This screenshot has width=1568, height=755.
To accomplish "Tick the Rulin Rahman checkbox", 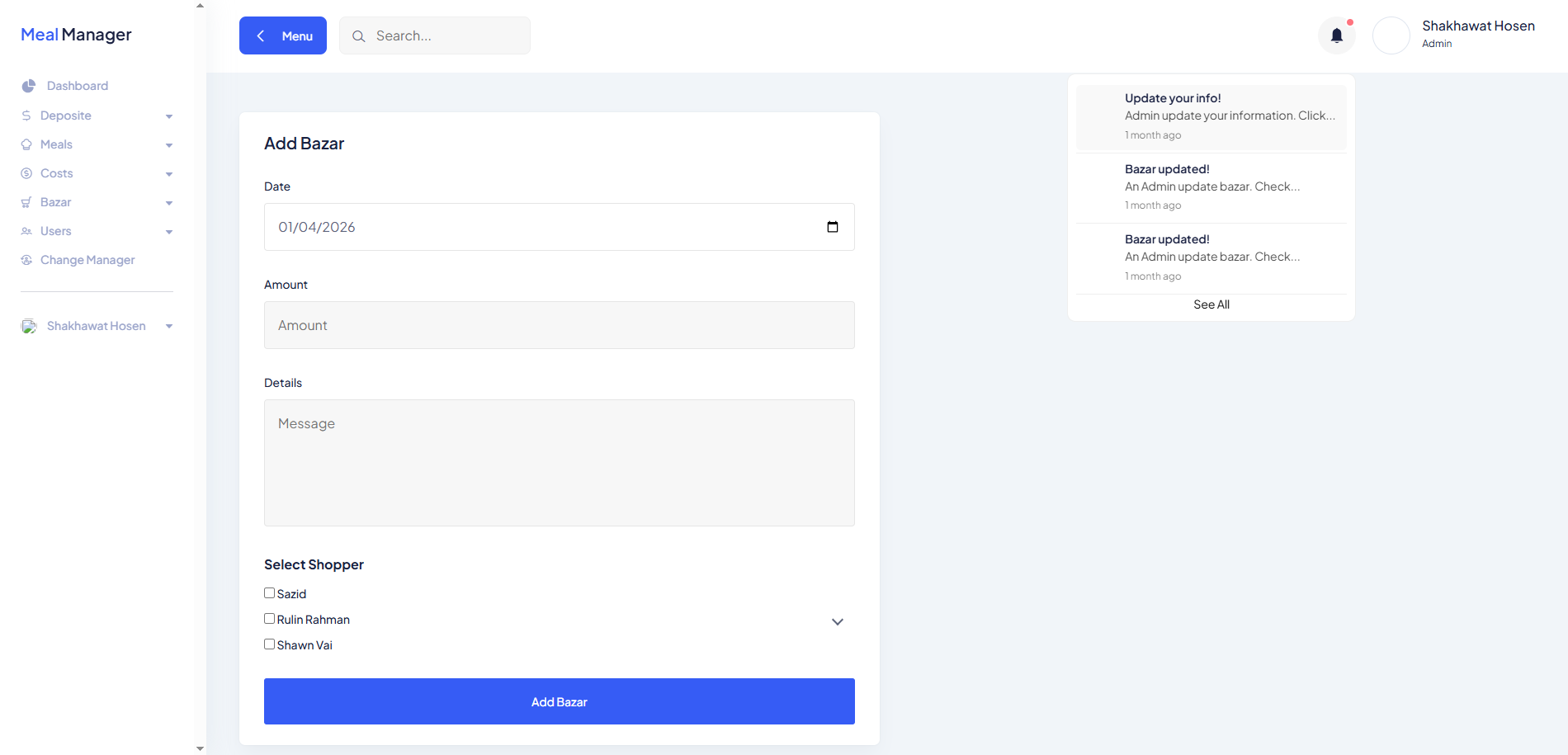I will 269,619.
